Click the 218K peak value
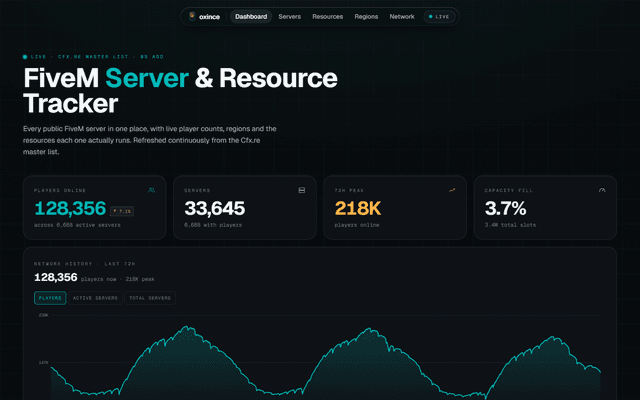Viewport: 640px width, 400px height. point(358,208)
